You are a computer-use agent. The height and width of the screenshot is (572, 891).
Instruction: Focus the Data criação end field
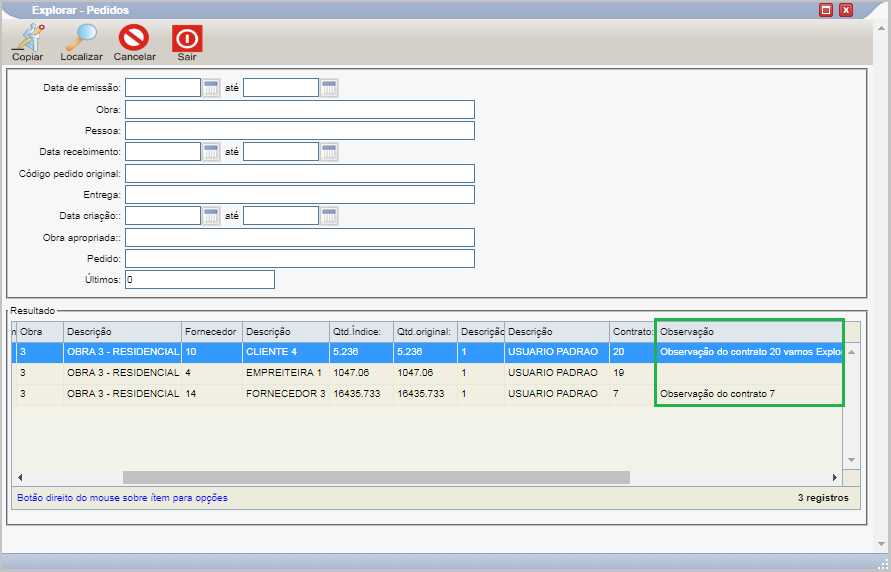[x=281, y=216]
